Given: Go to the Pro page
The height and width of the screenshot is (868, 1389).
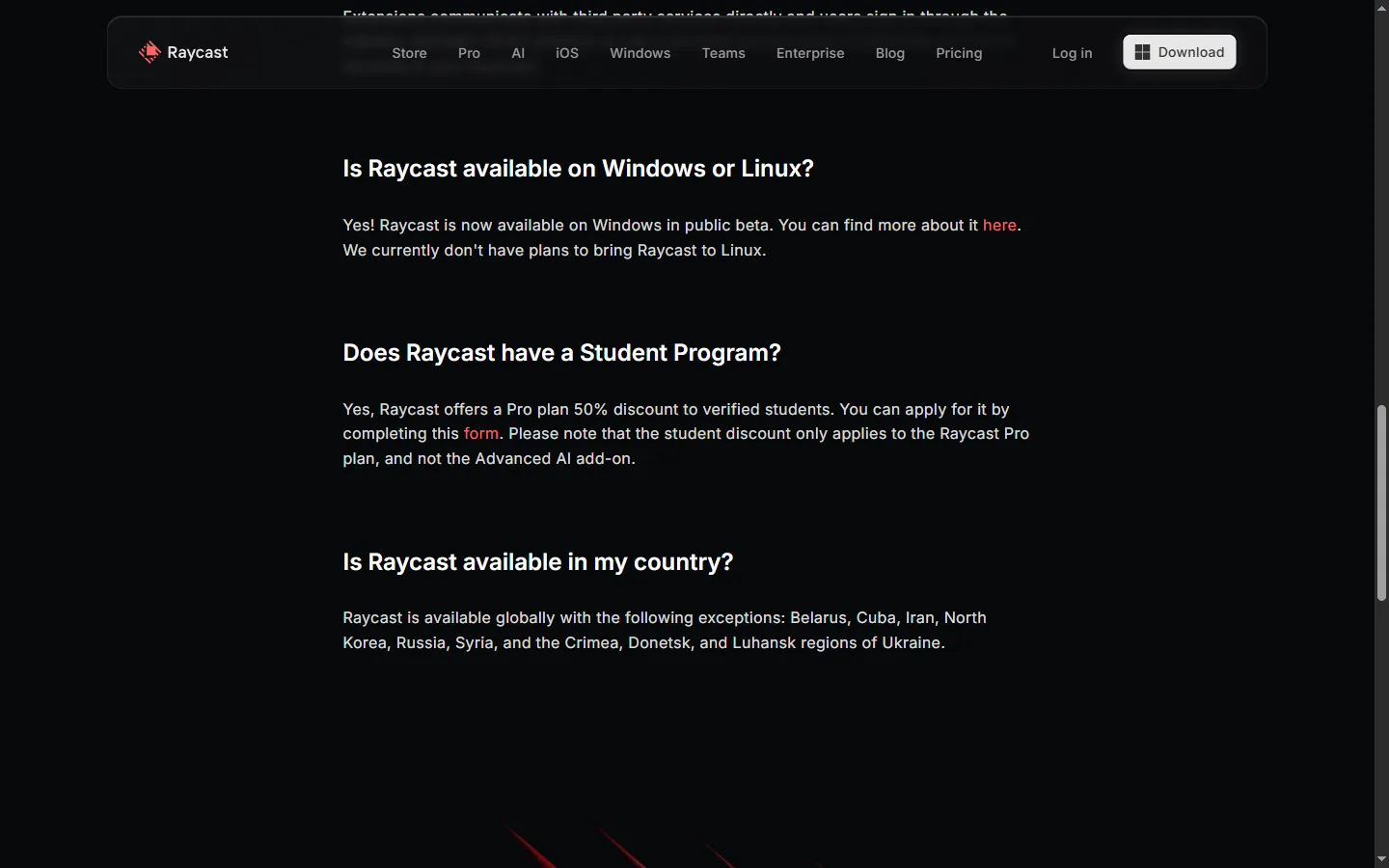Looking at the screenshot, I should (x=469, y=53).
